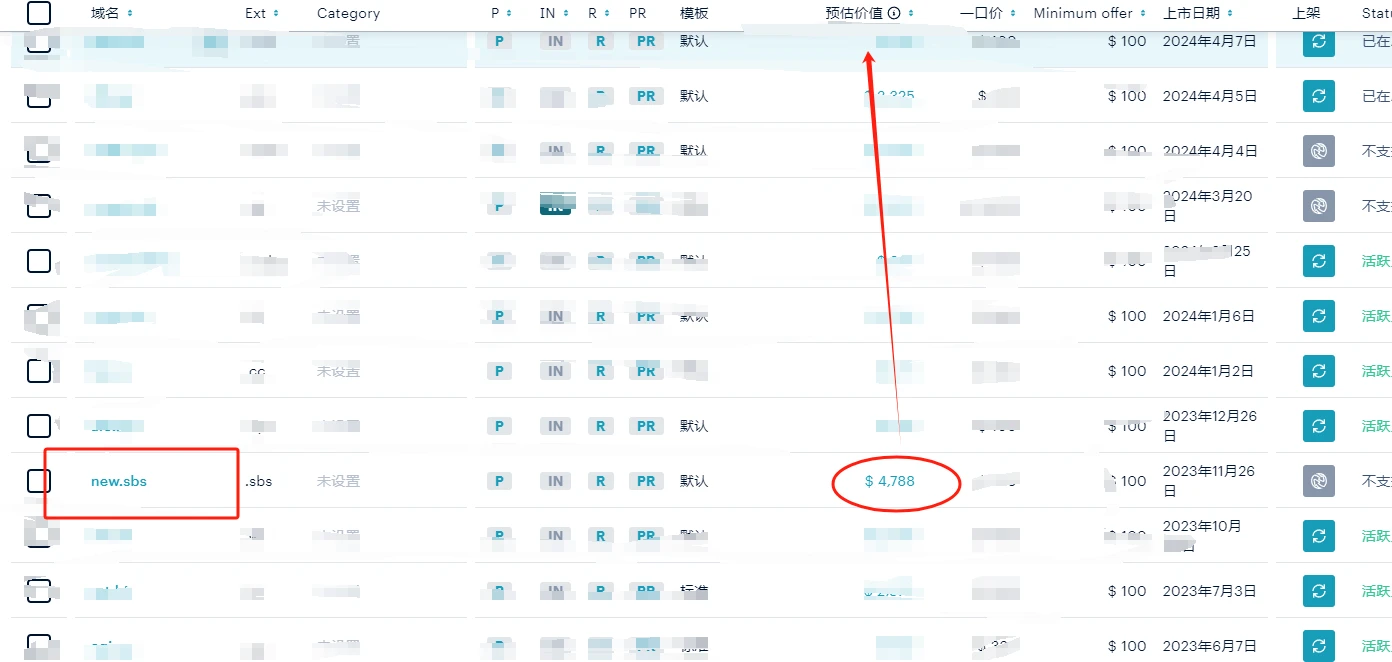Click the refresh icon in the 2024年1月6日 row
1392x662 pixels.
1319,316
